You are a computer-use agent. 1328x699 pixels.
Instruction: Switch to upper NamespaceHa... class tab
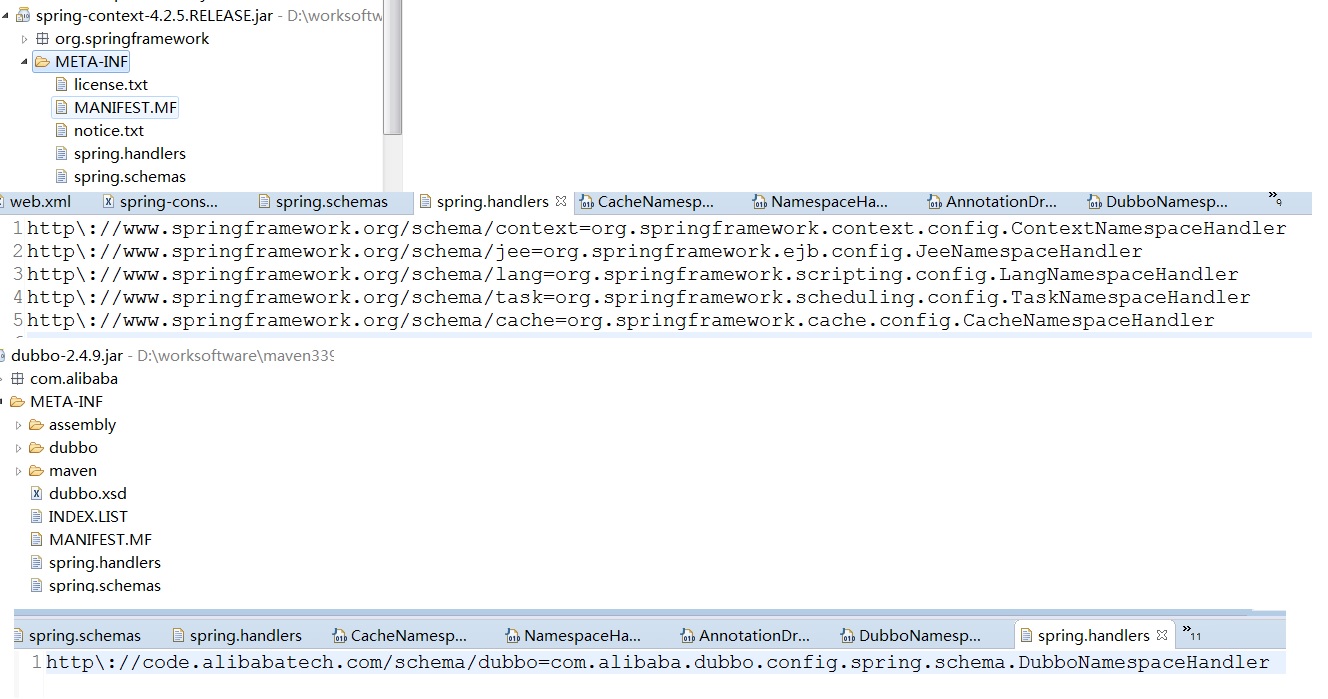pyautogui.click(x=830, y=202)
